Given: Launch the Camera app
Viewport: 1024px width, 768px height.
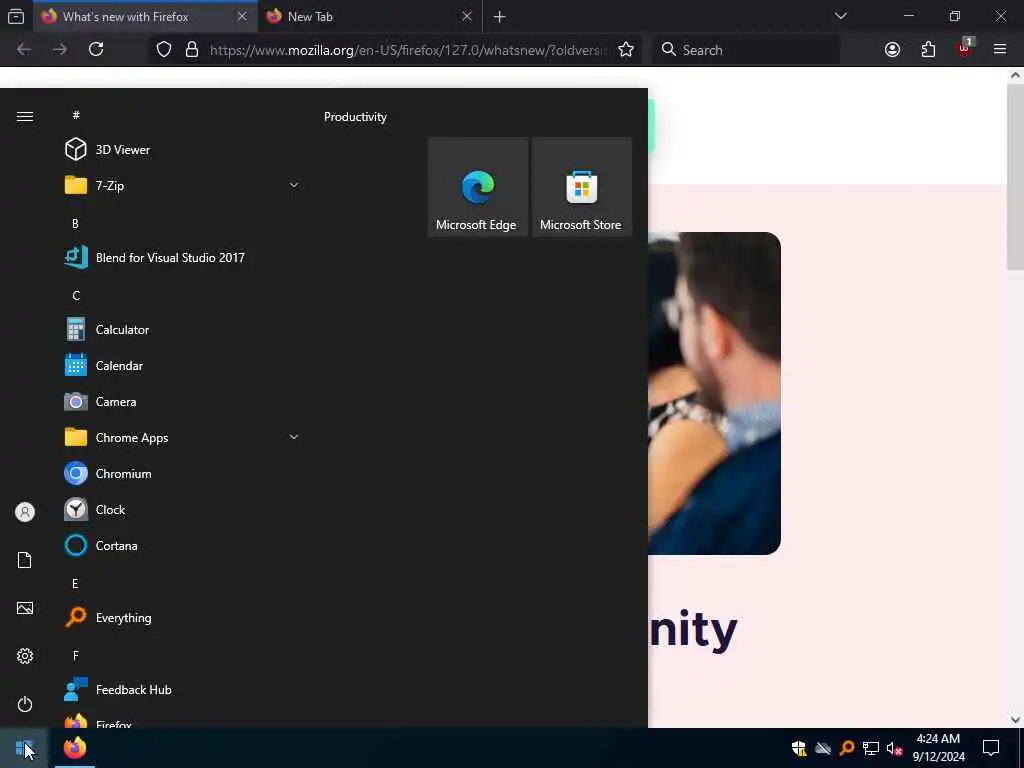Looking at the screenshot, I should [182, 402].
